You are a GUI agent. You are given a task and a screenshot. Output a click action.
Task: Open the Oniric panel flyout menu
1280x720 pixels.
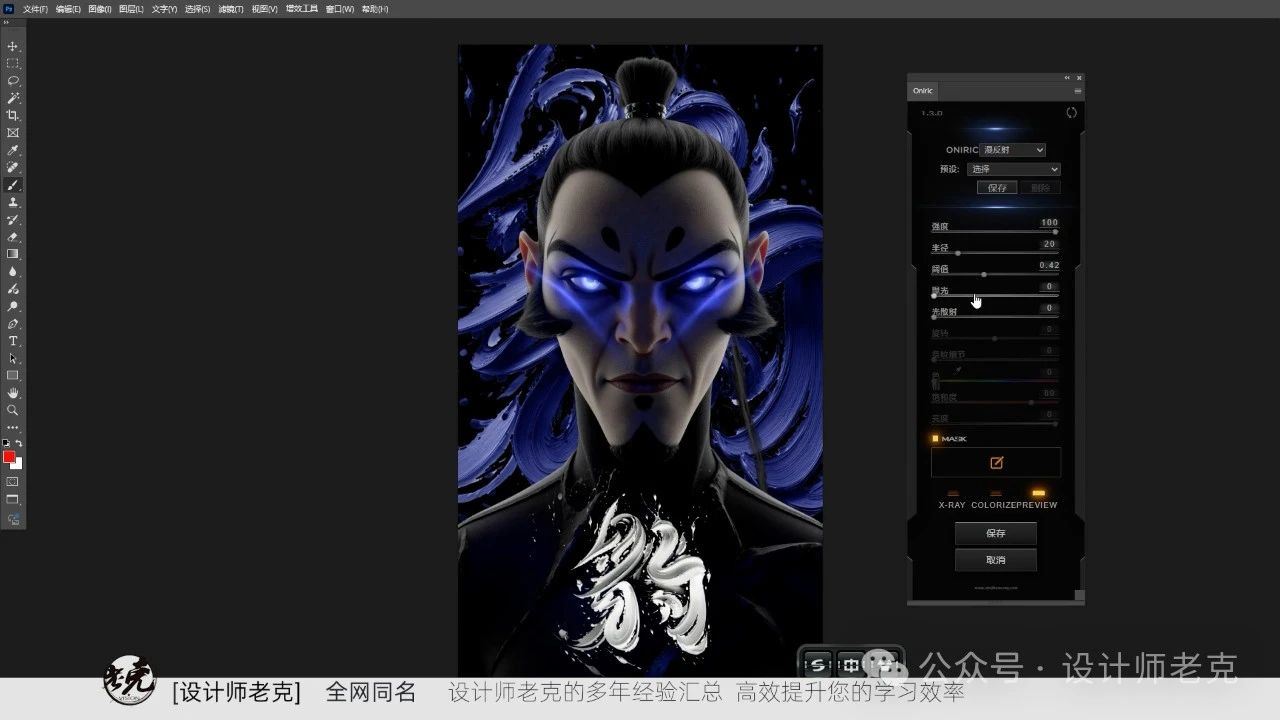pyautogui.click(x=1077, y=91)
